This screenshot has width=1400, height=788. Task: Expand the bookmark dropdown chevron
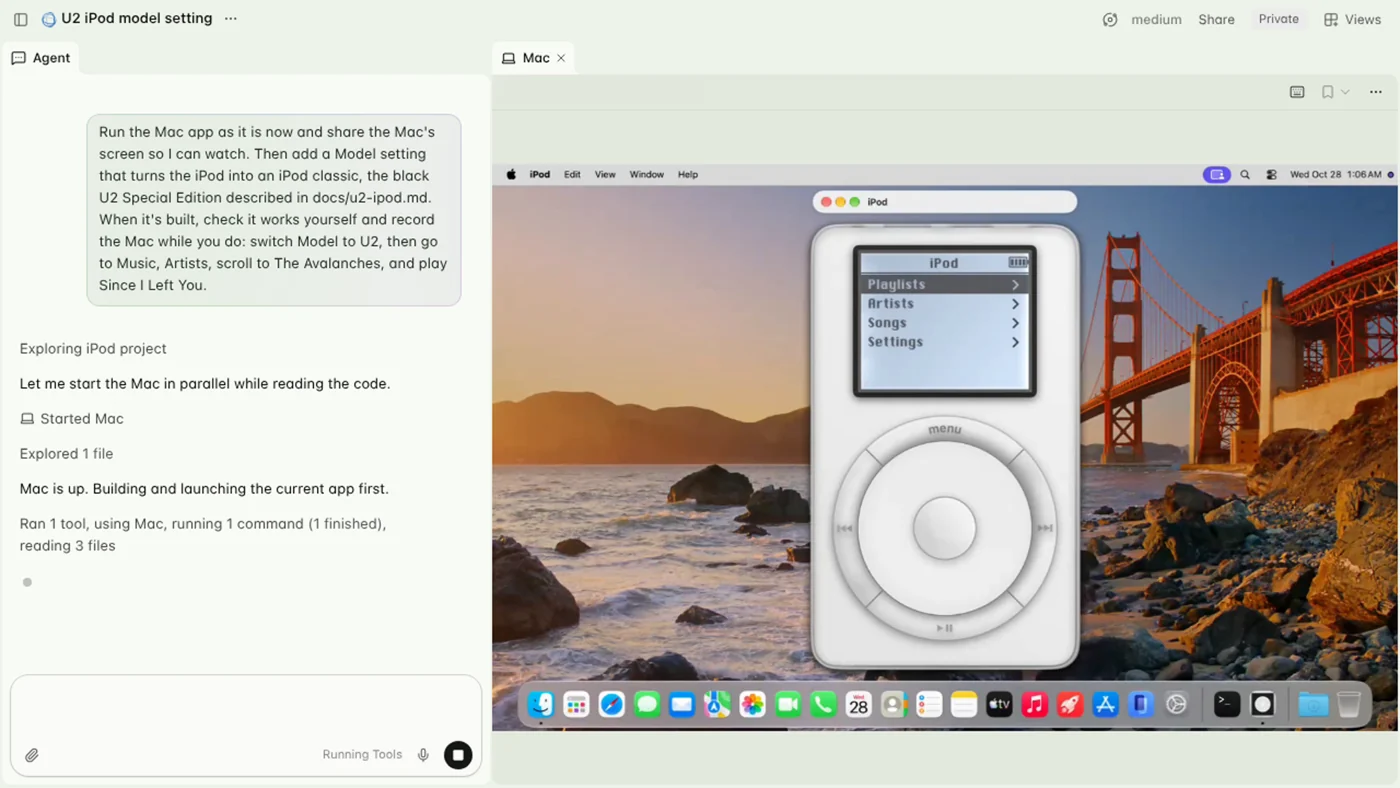point(1345,92)
